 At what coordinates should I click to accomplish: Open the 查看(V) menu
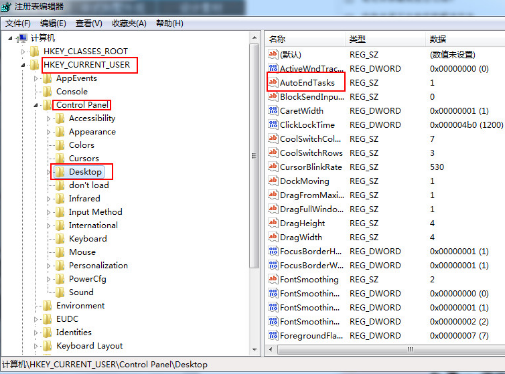pos(89,23)
